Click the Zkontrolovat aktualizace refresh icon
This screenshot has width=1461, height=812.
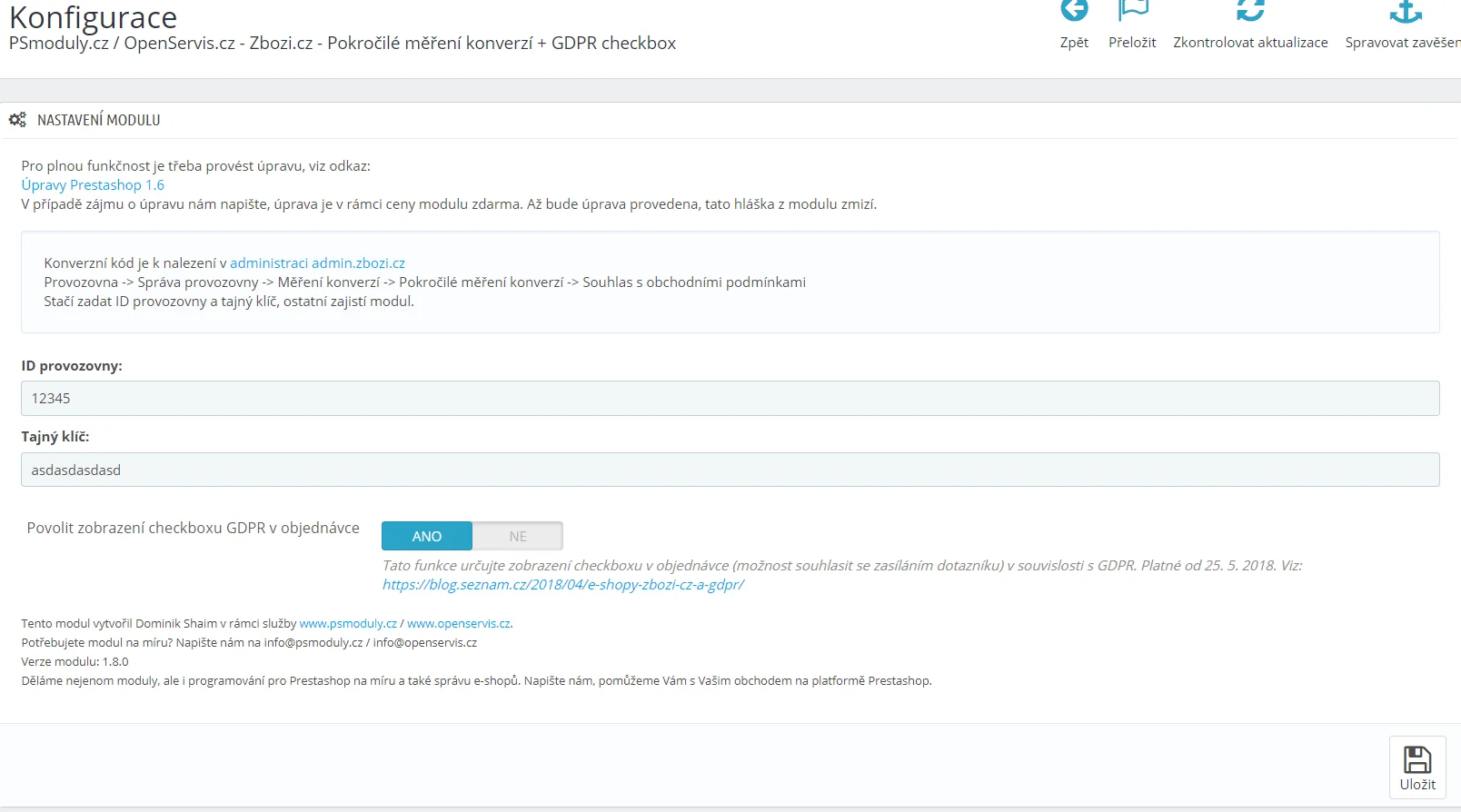click(x=1250, y=11)
